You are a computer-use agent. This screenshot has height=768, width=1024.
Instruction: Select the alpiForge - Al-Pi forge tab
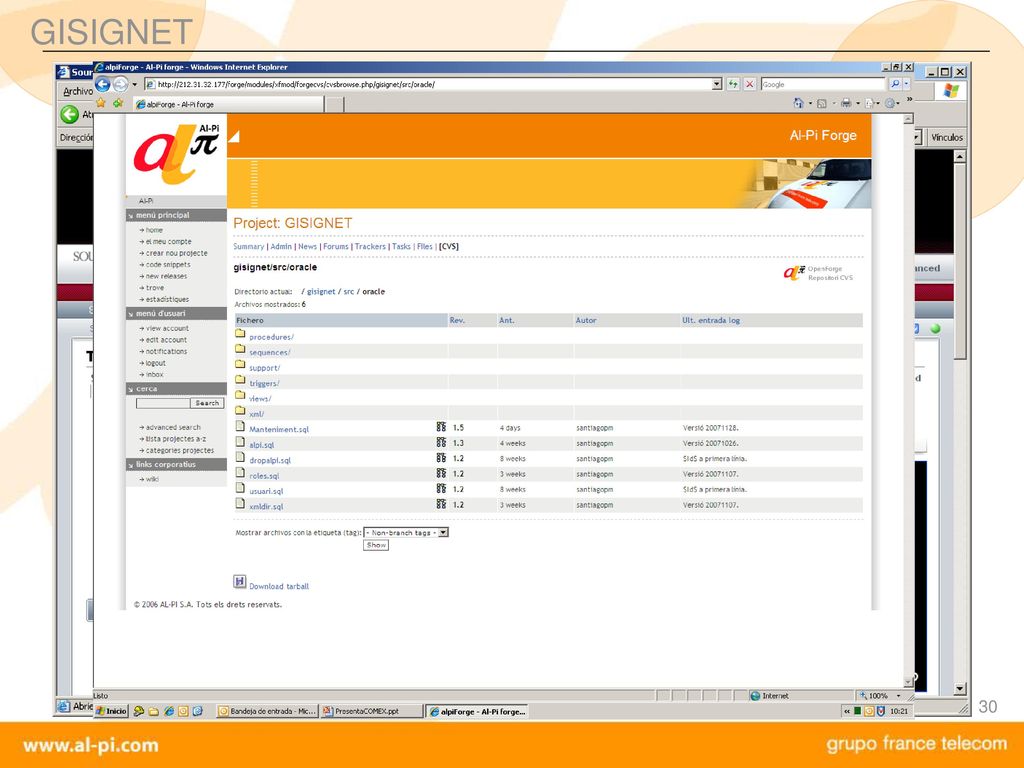tap(228, 104)
